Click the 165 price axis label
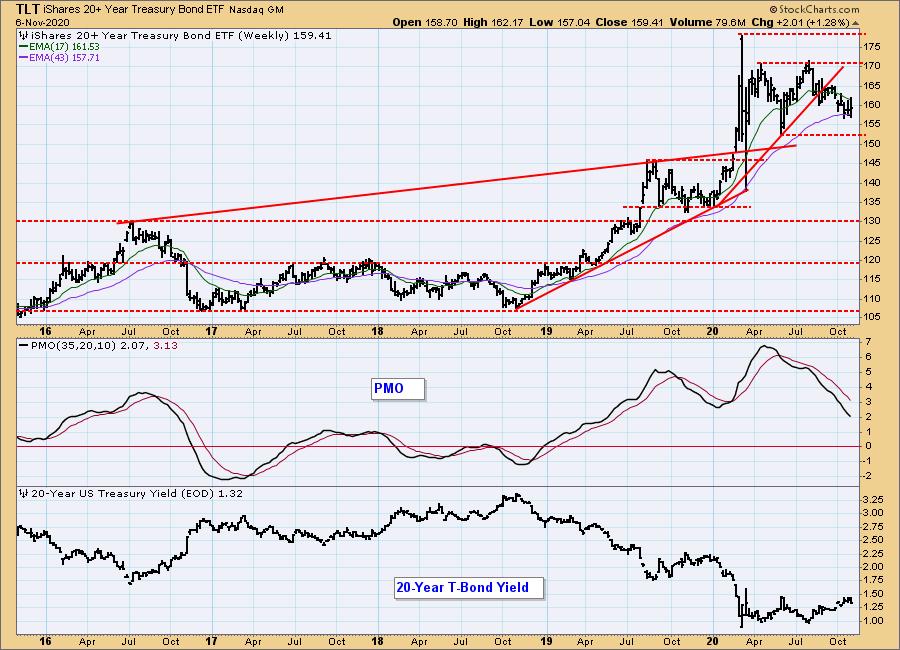Screen dimensions: 900x650 tap(872, 86)
